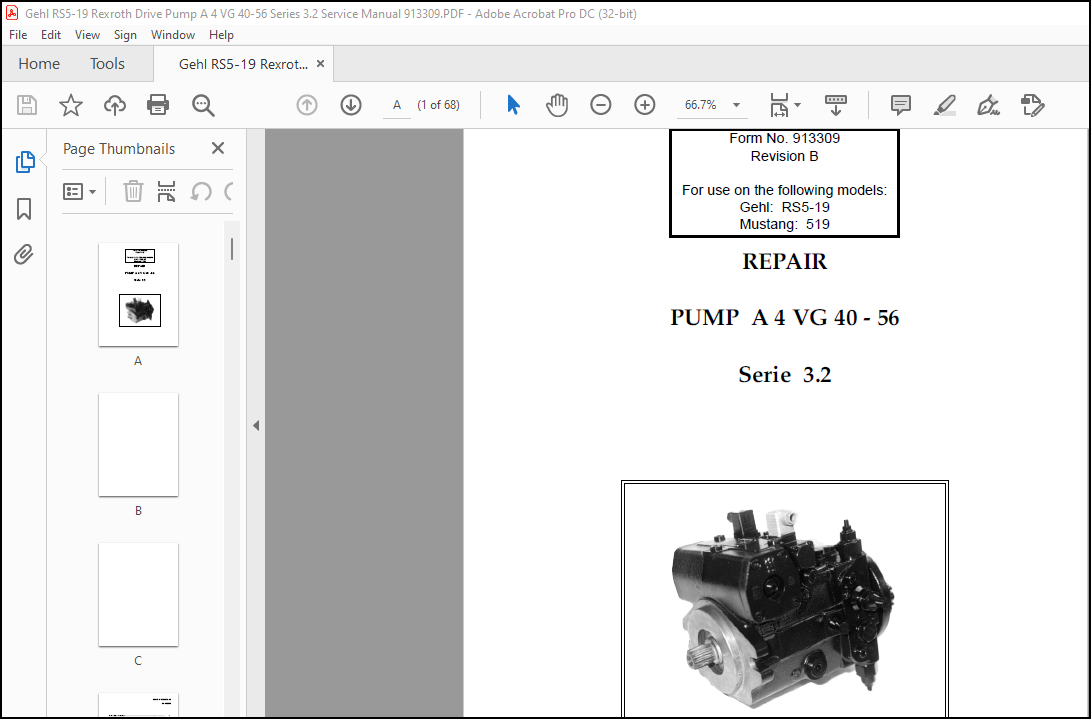Open the Edit menu
The image size is (1091, 719).
click(x=51, y=35)
